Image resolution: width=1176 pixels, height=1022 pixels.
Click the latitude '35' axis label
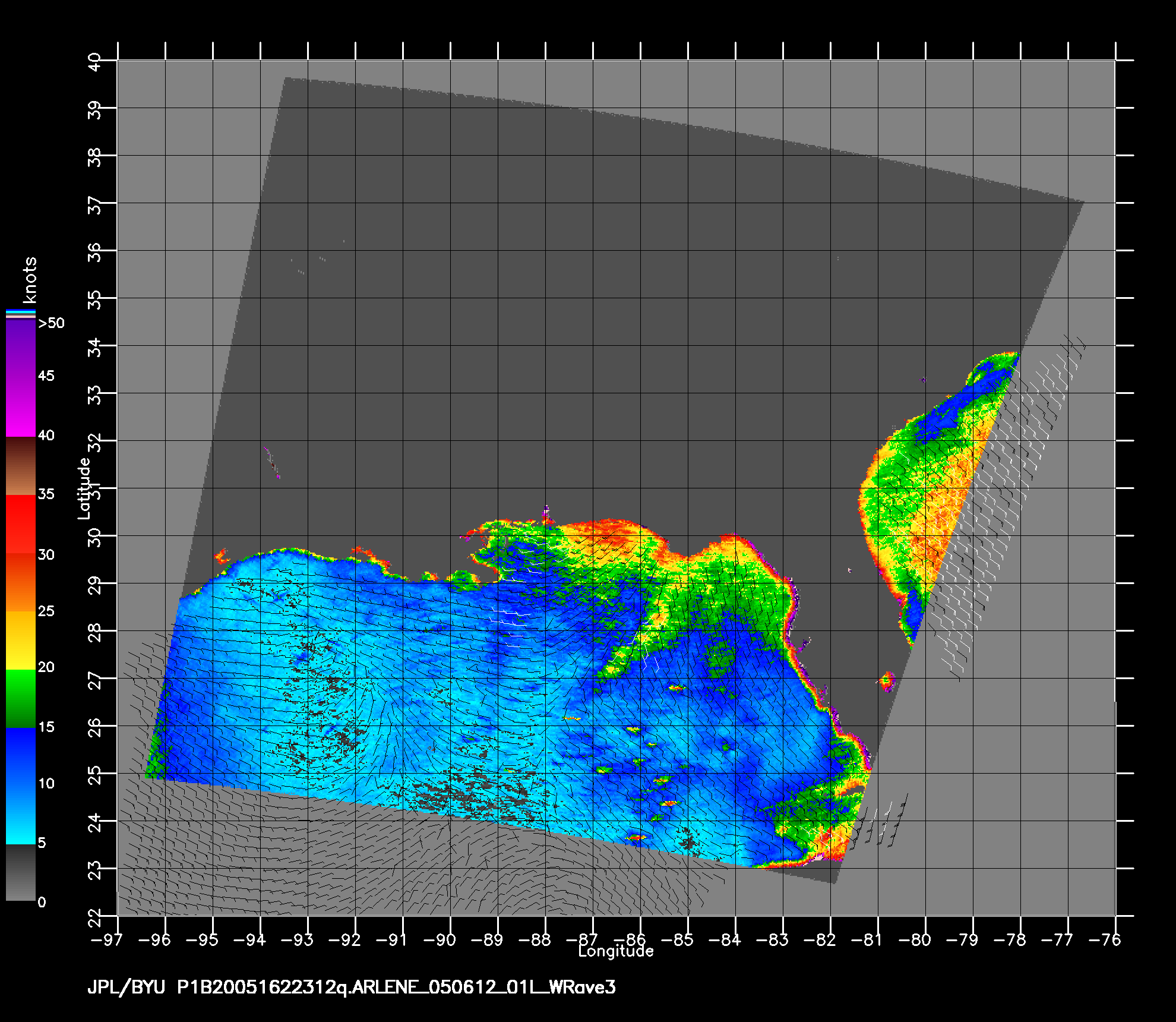click(x=94, y=299)
